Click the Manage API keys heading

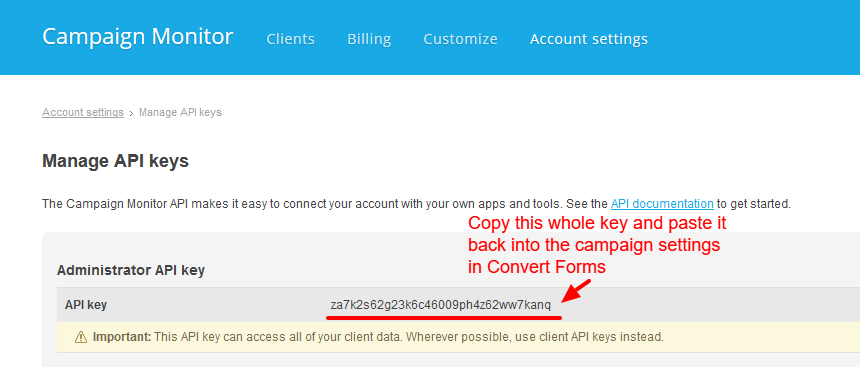click(x=116, y=161)
